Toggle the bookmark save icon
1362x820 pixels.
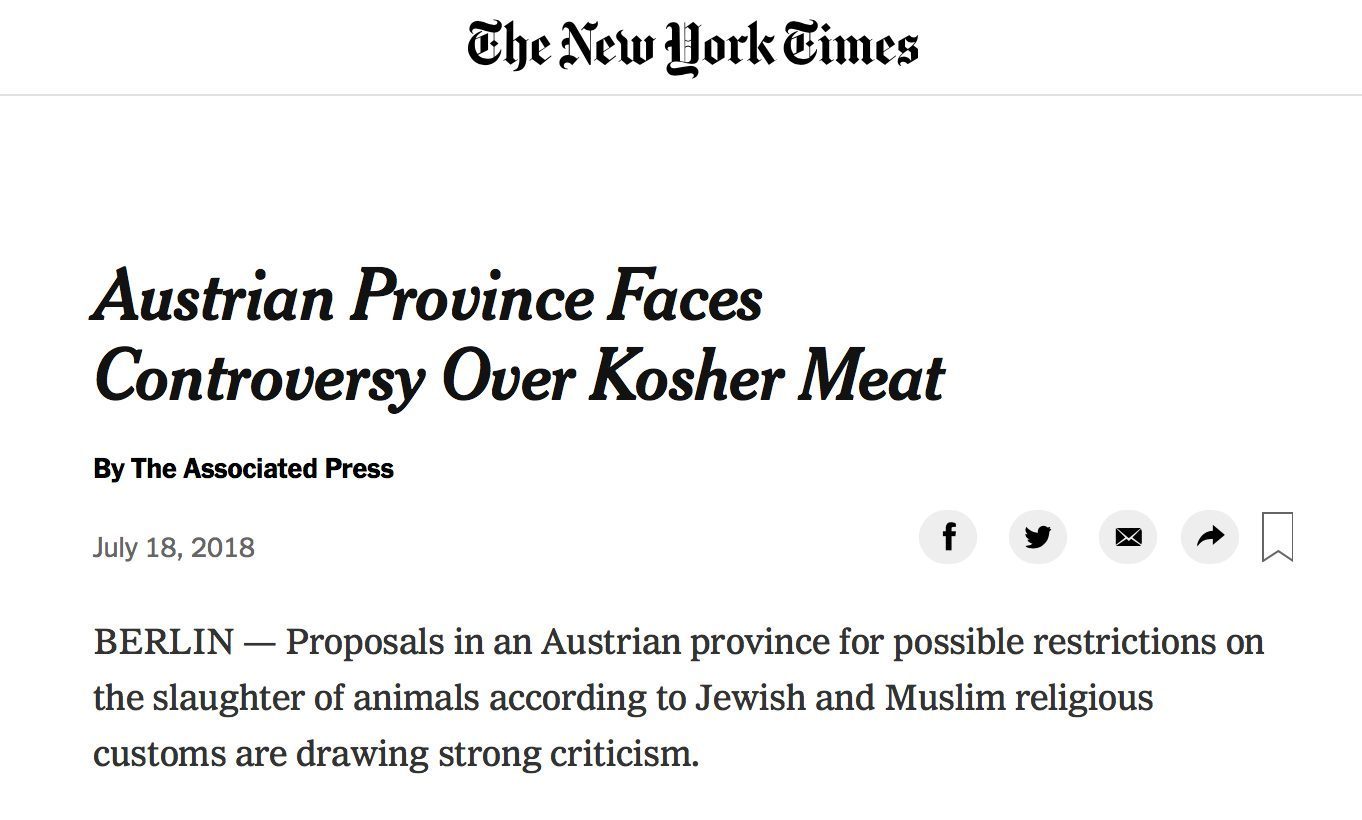(x=1277, y=537)
